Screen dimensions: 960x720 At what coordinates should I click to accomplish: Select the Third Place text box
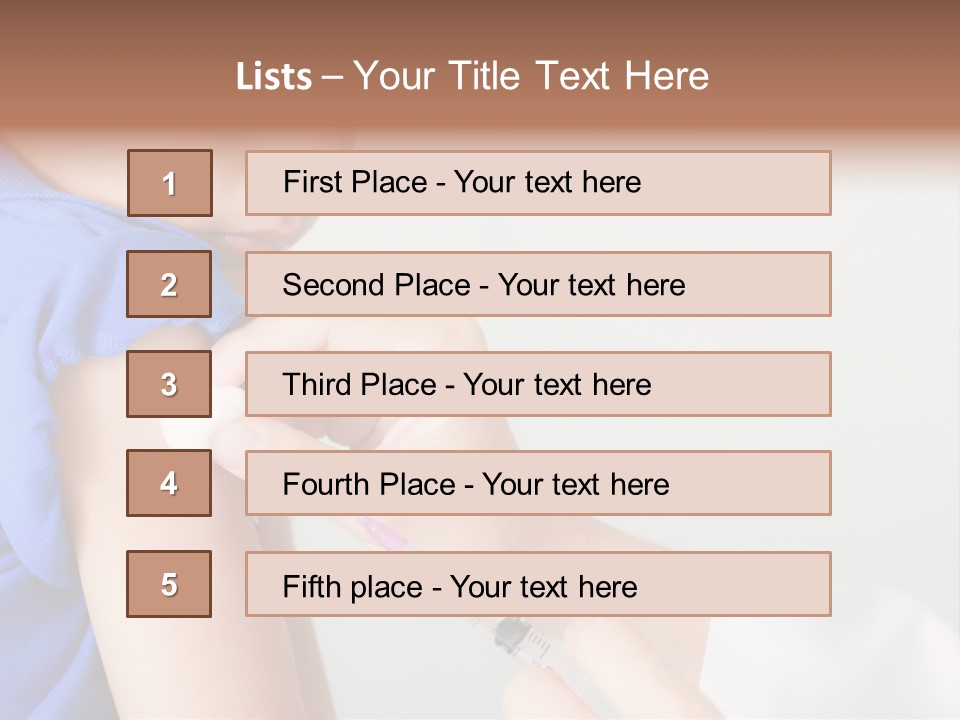pos(538,384)
